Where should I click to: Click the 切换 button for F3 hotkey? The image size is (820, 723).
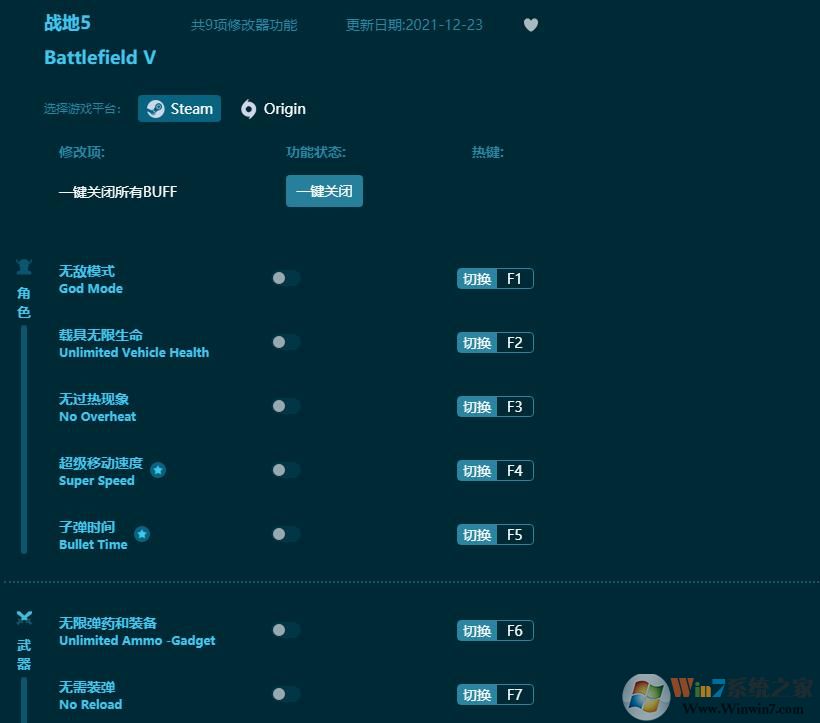pos(477,407)
